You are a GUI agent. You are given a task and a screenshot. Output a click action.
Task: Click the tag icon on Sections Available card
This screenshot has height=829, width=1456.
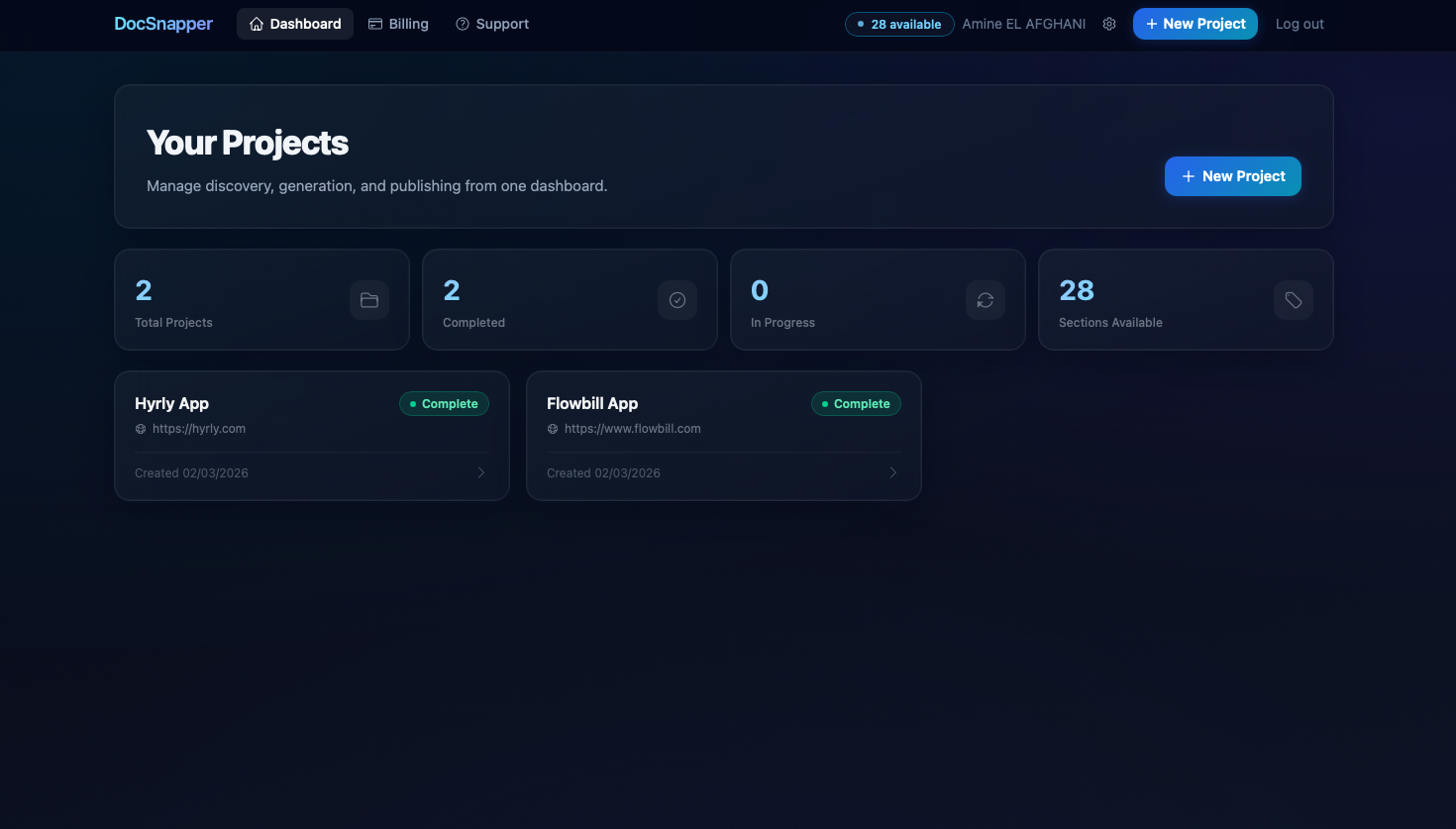[x=1294, y=299]
